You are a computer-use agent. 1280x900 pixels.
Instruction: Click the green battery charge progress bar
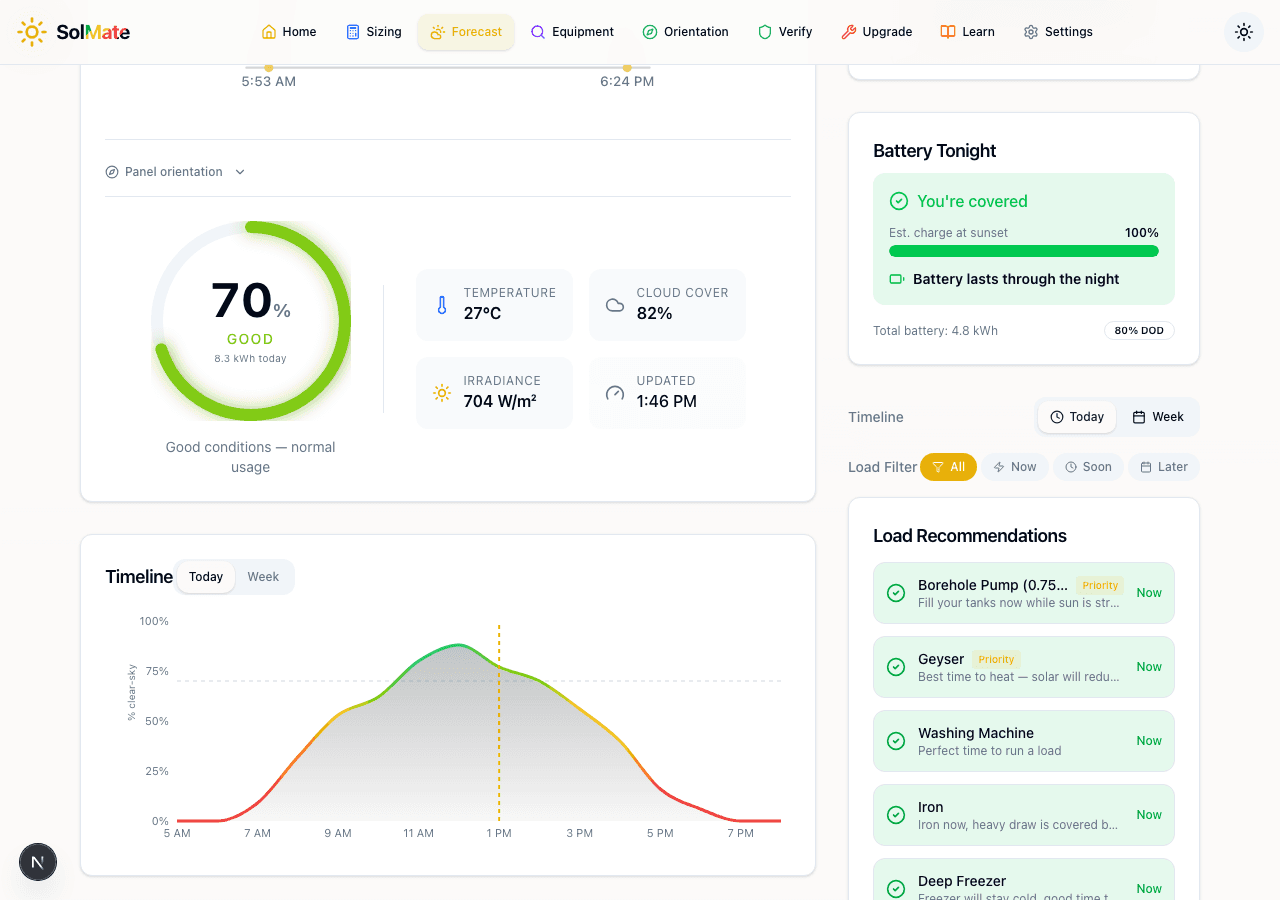pos(1023,251)
